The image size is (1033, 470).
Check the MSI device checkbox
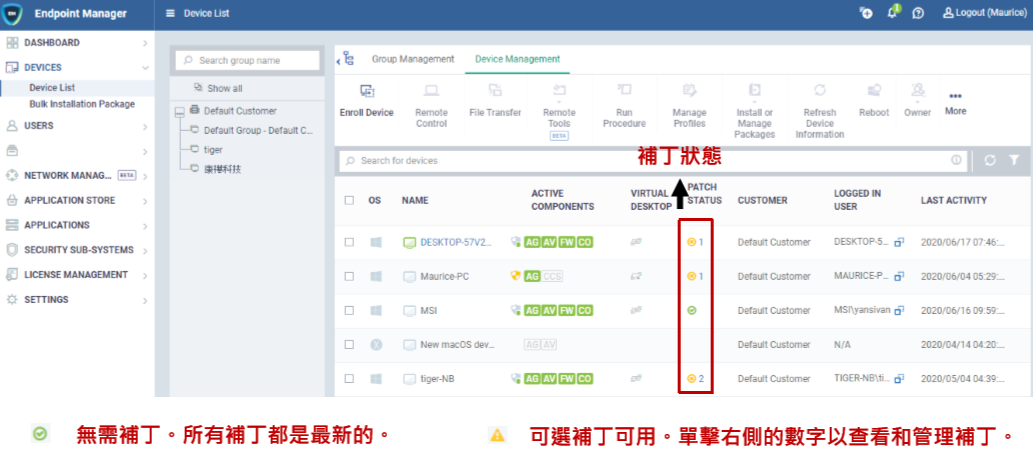[349, 310]
